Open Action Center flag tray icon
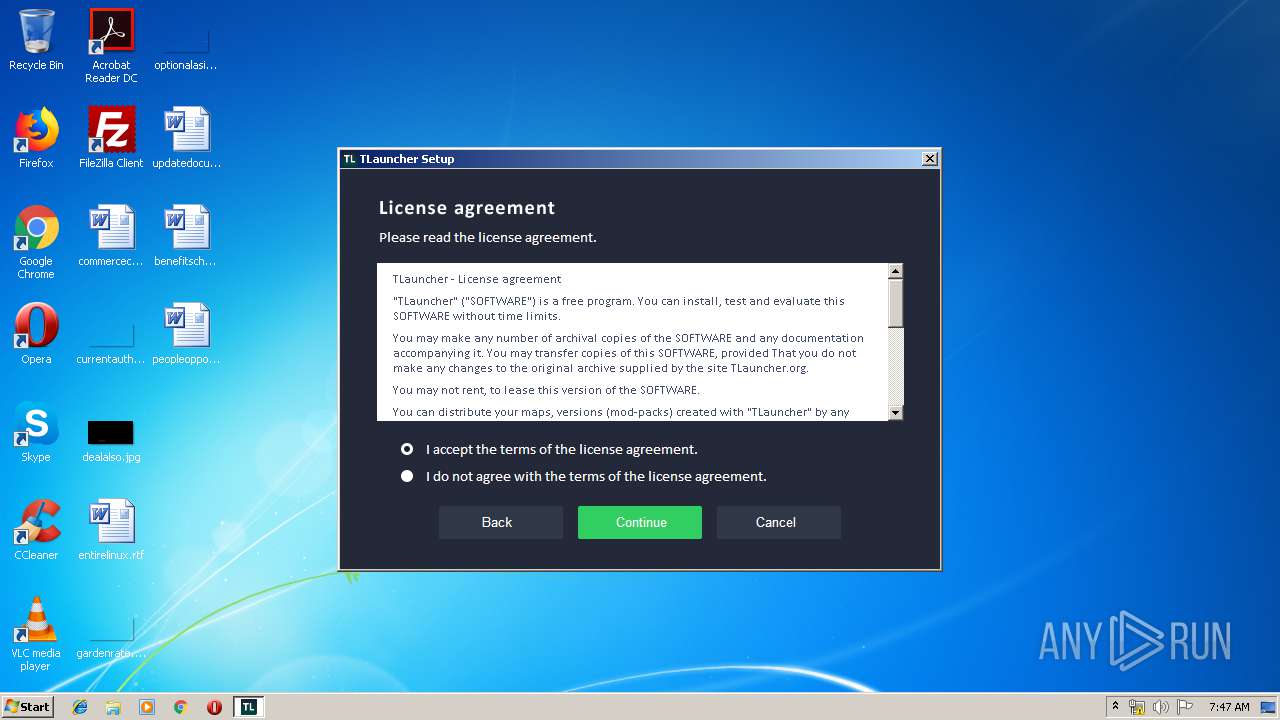The width and height of the screenshot is (1280, 720). [x=1184, y=707]
